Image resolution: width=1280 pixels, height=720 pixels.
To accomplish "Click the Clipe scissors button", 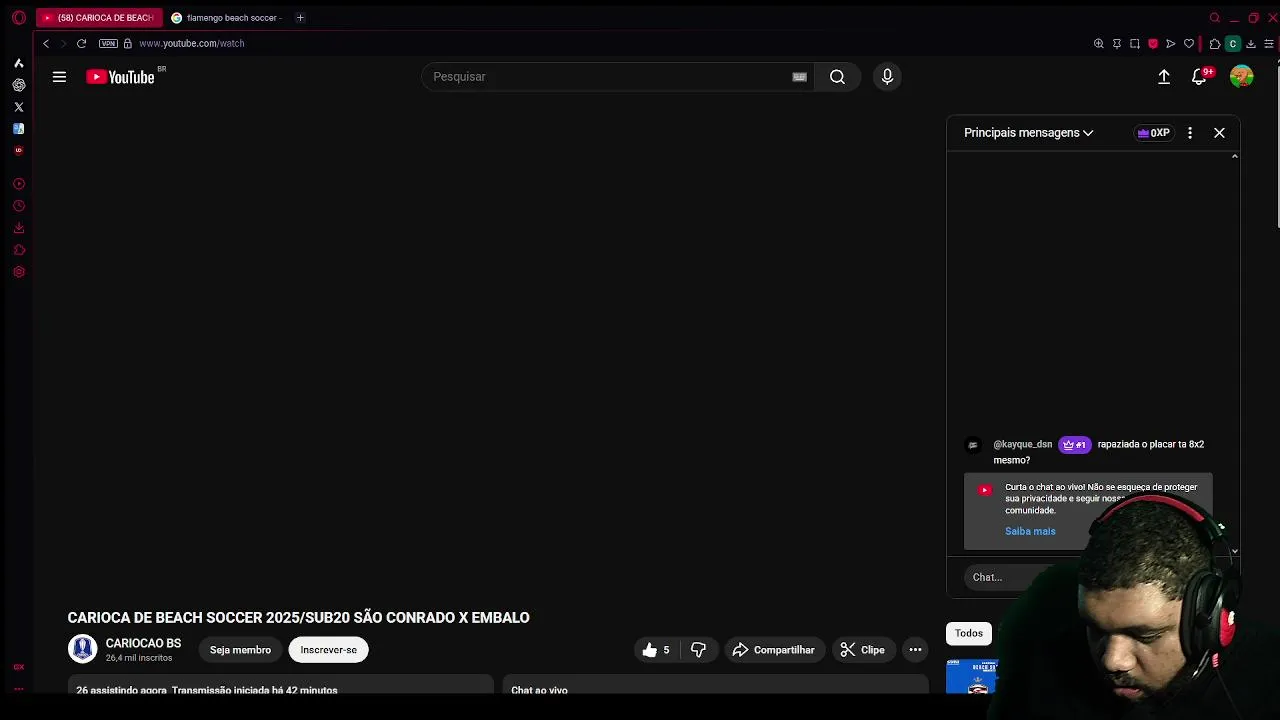I will pyautogui.click(x=863, y=650).
